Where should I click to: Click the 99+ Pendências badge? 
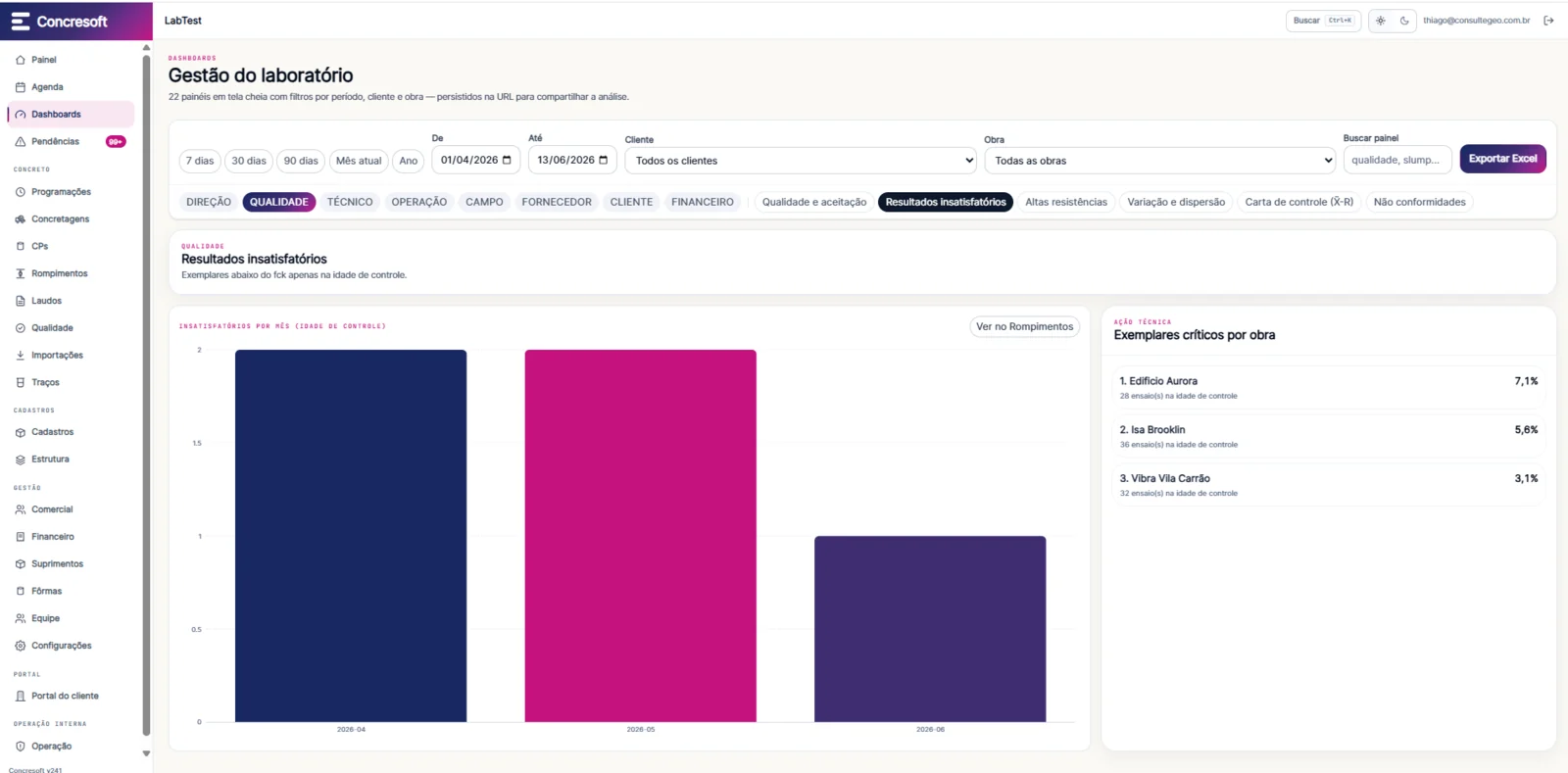[x=116, y=142]
